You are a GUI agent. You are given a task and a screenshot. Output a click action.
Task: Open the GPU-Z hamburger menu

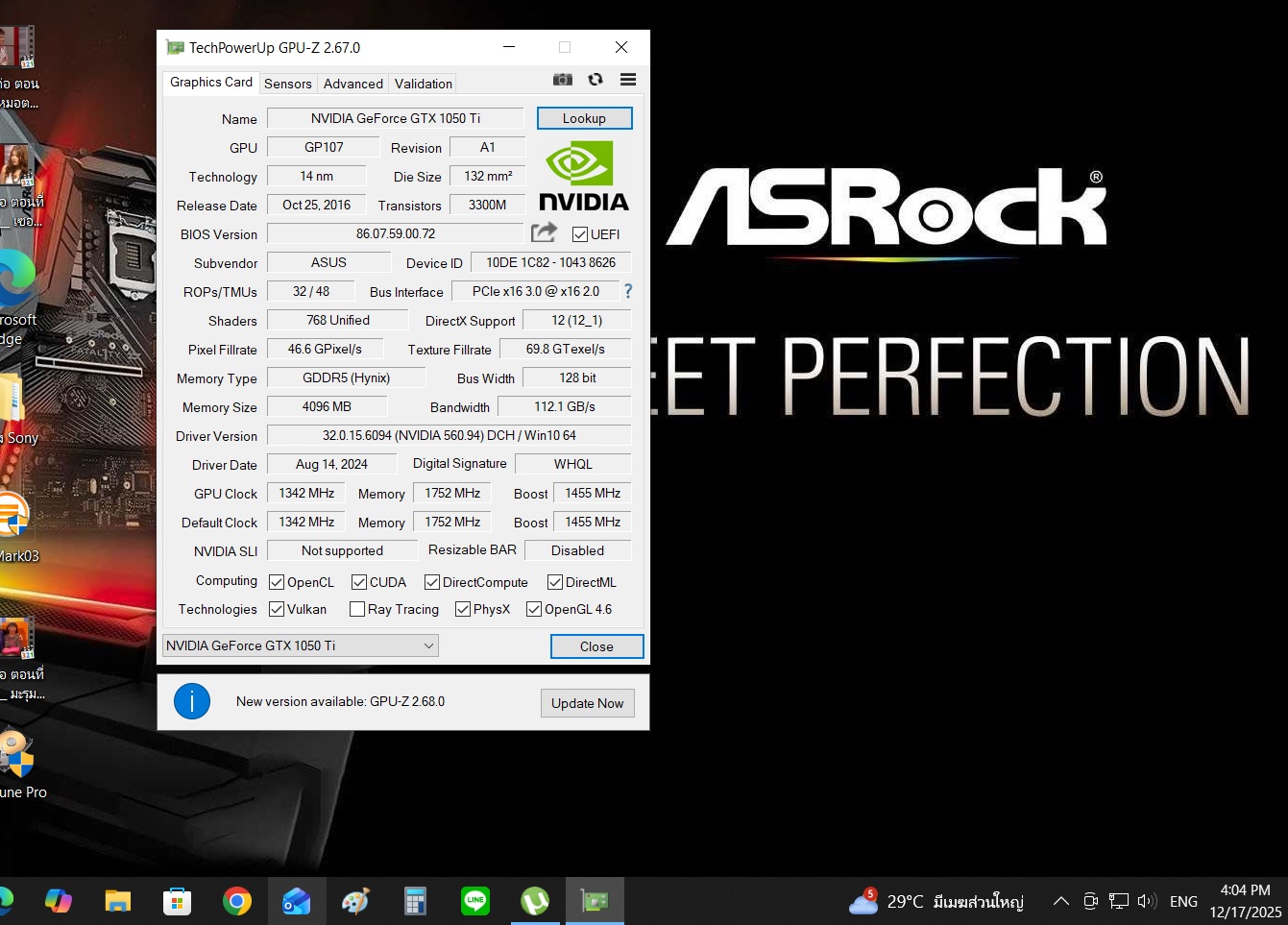(x=628, y=80)
